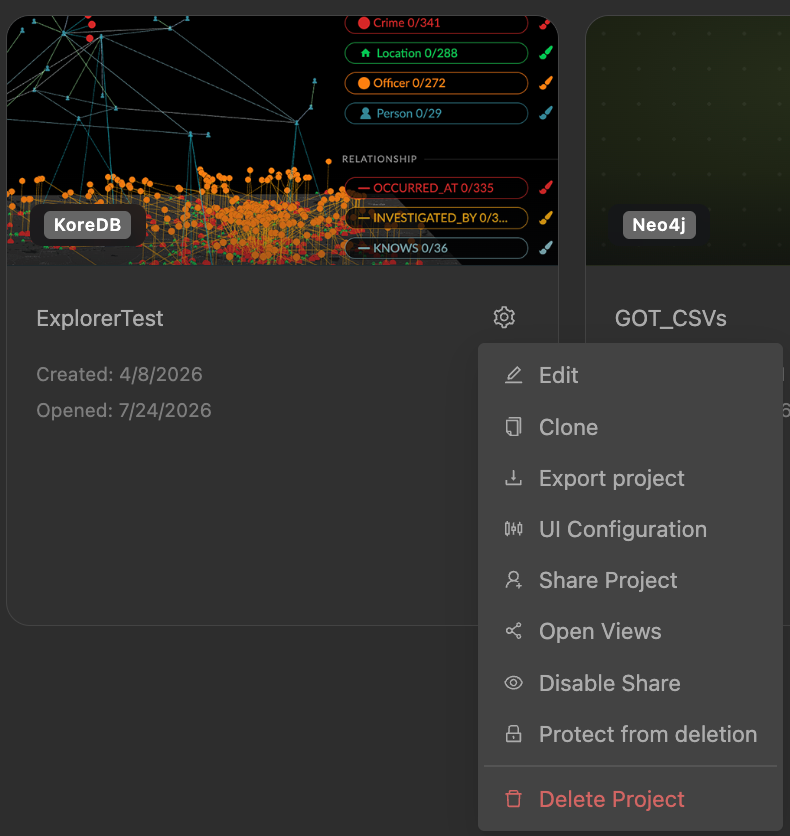Click the Export project download icon
Image resolution: width=790 pixels, height=836 pixels.
click(x=513, y=478)
